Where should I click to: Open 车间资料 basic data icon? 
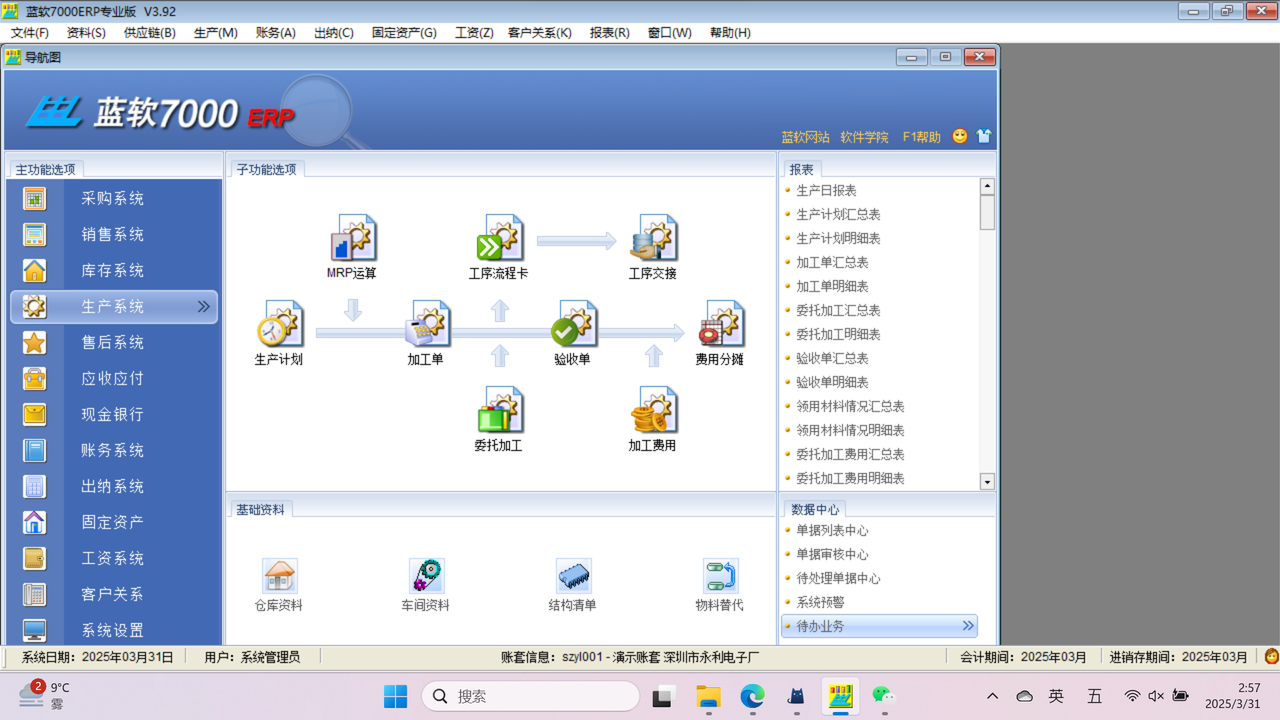(426, 576)
